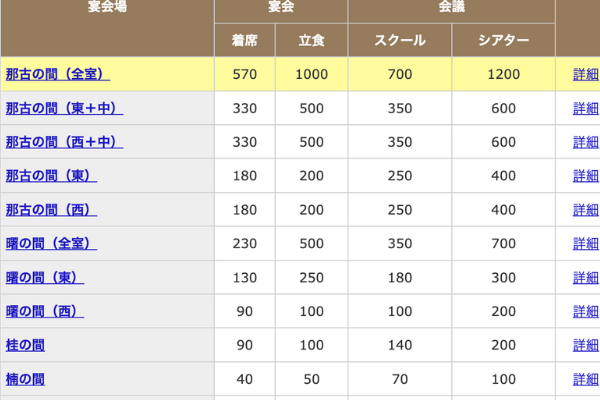Image resolution: width=600 pixels, height=400 pixels.
Task: Click 詳細 for 那古の間（東＋中）
Action: point(586,108)
